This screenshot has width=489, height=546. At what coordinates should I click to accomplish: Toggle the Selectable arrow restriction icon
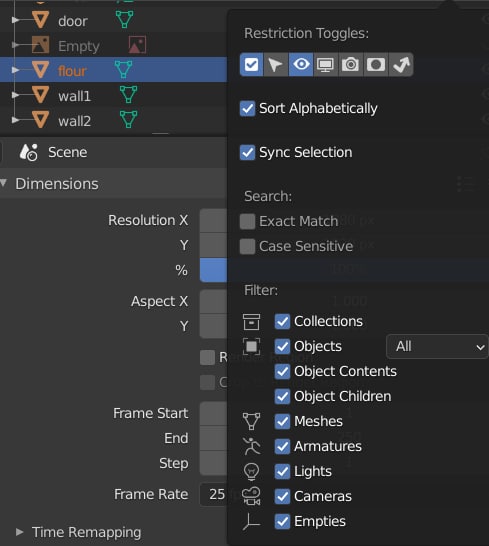point(276,65)
